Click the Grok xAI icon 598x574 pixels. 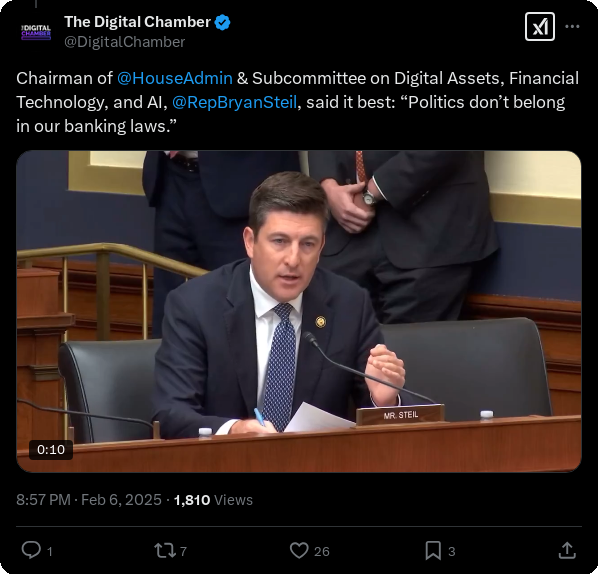(x=540, y=27)
